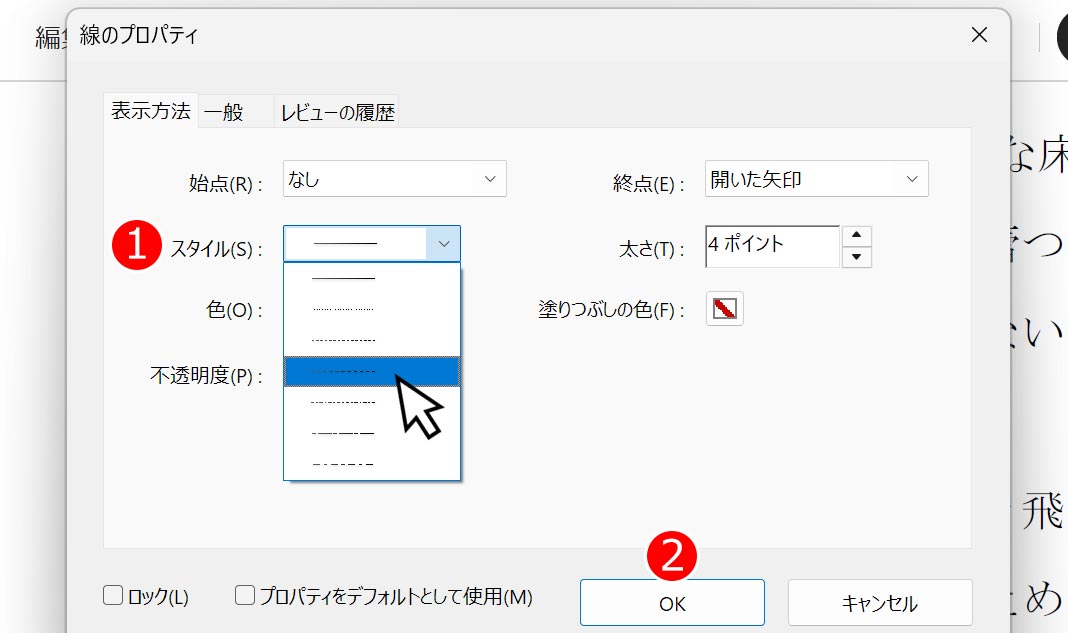Collapse the スタイル line style dropdown
This screenshot has width=1068, height=633.
pyautogui.click(x=445, y=242)
